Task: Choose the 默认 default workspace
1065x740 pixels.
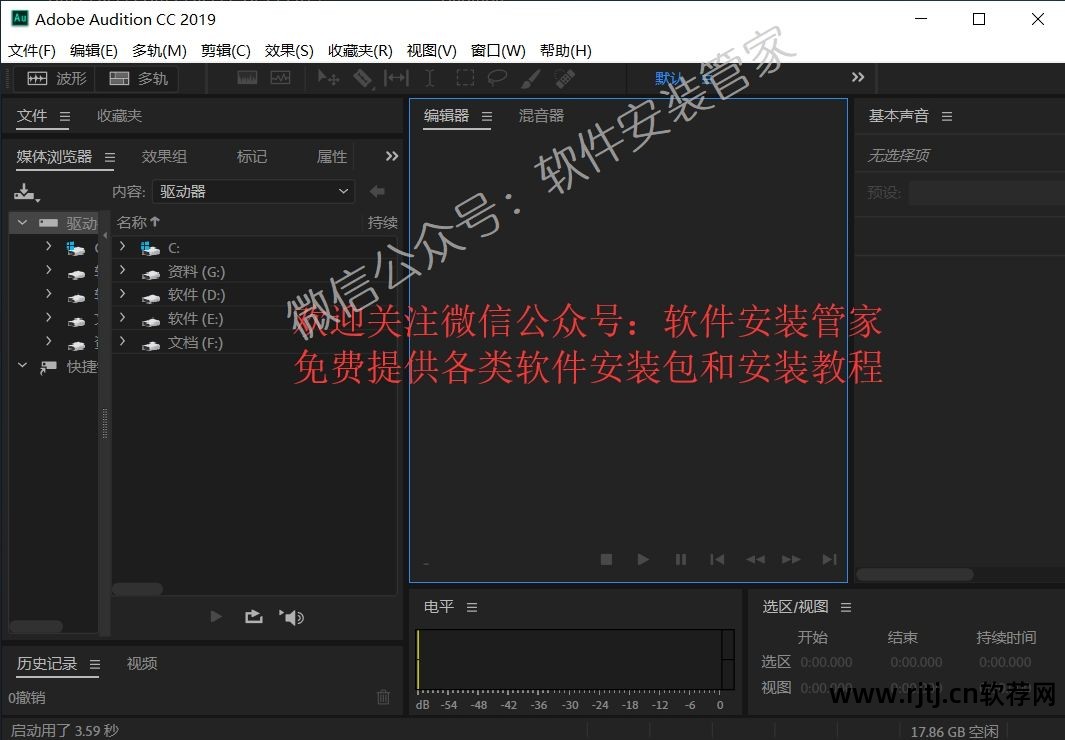Action: [x=670, y=78]
